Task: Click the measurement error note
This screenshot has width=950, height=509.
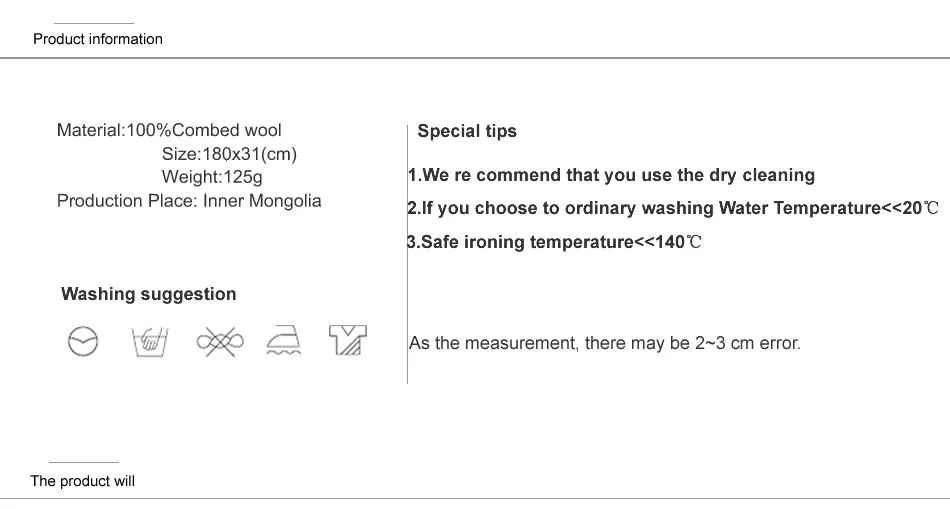Action: pos(605,343)
